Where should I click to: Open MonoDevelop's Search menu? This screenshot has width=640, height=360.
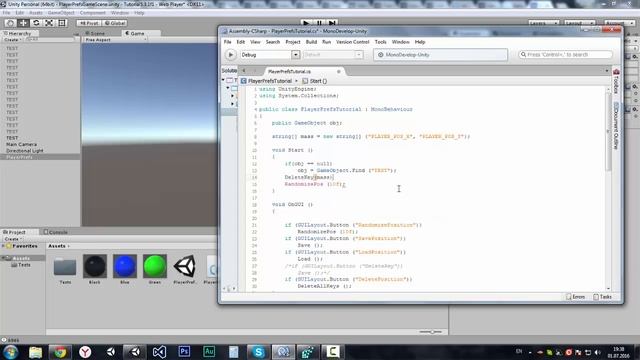coord(273,42)
